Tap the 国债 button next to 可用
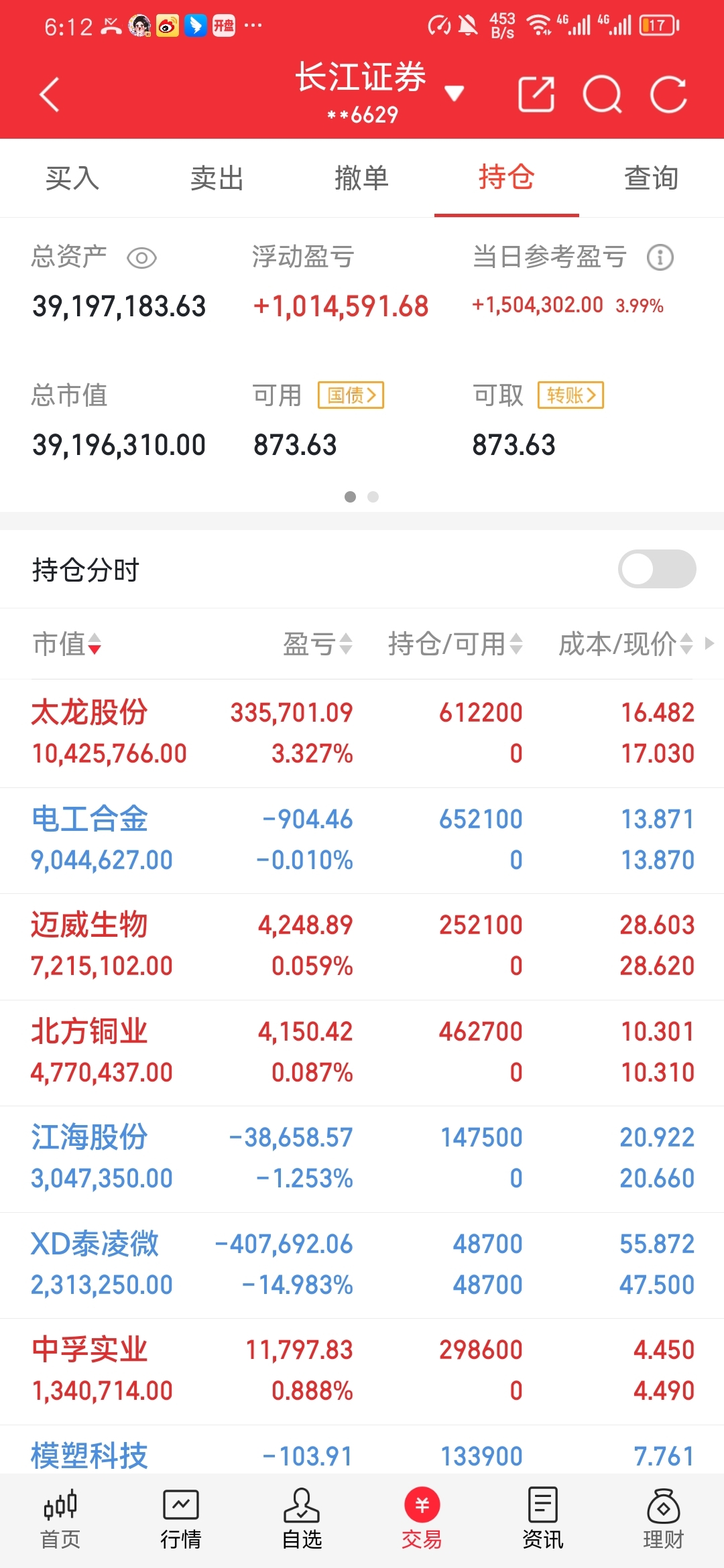724x1568 pixels. tap(351, 395)
